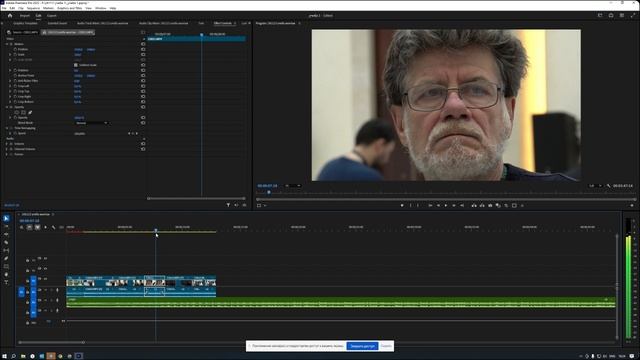Open the File menu
The height and width of the screenshot is (360, 640).
[4, 8]
